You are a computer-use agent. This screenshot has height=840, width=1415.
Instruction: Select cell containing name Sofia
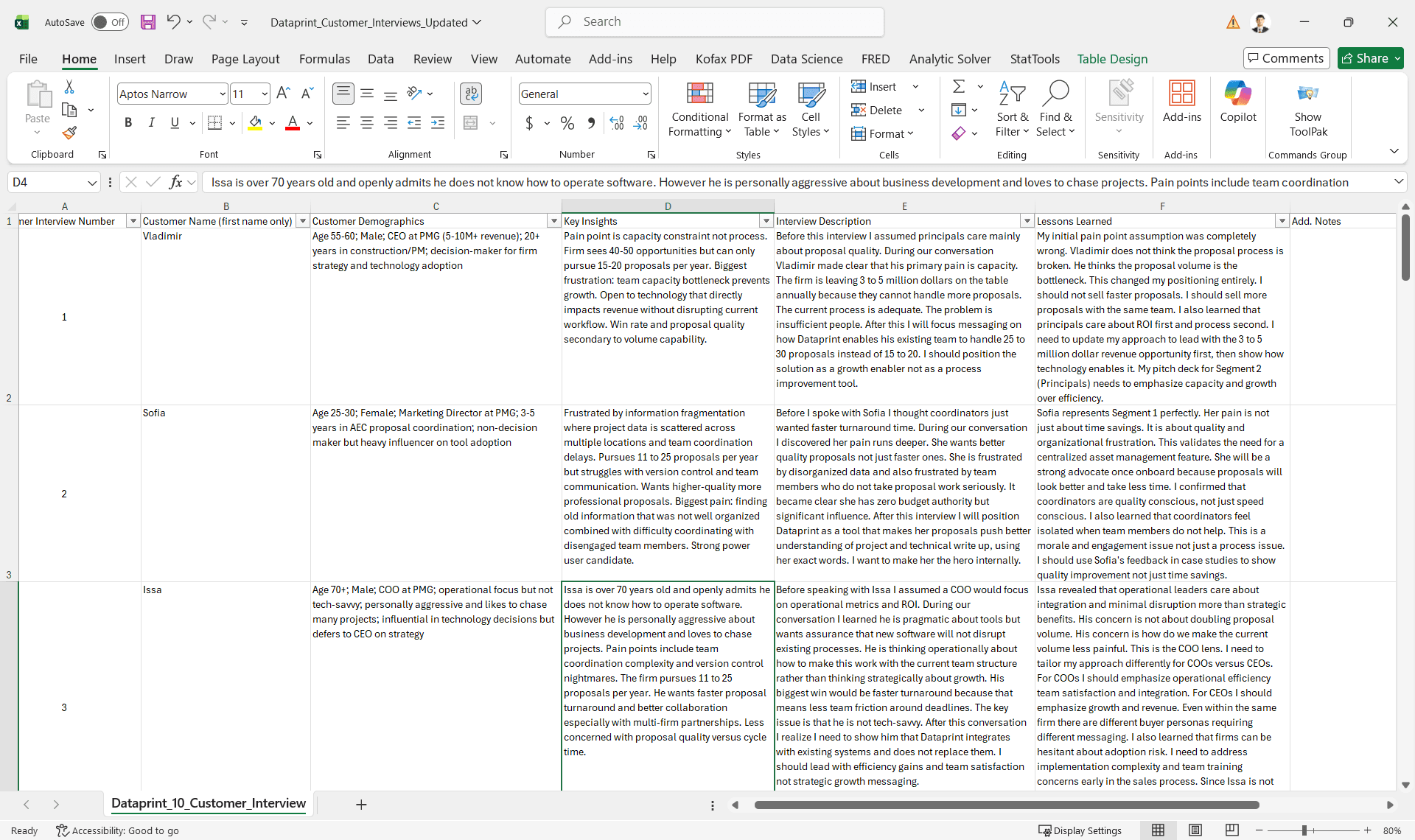point(226,493)
